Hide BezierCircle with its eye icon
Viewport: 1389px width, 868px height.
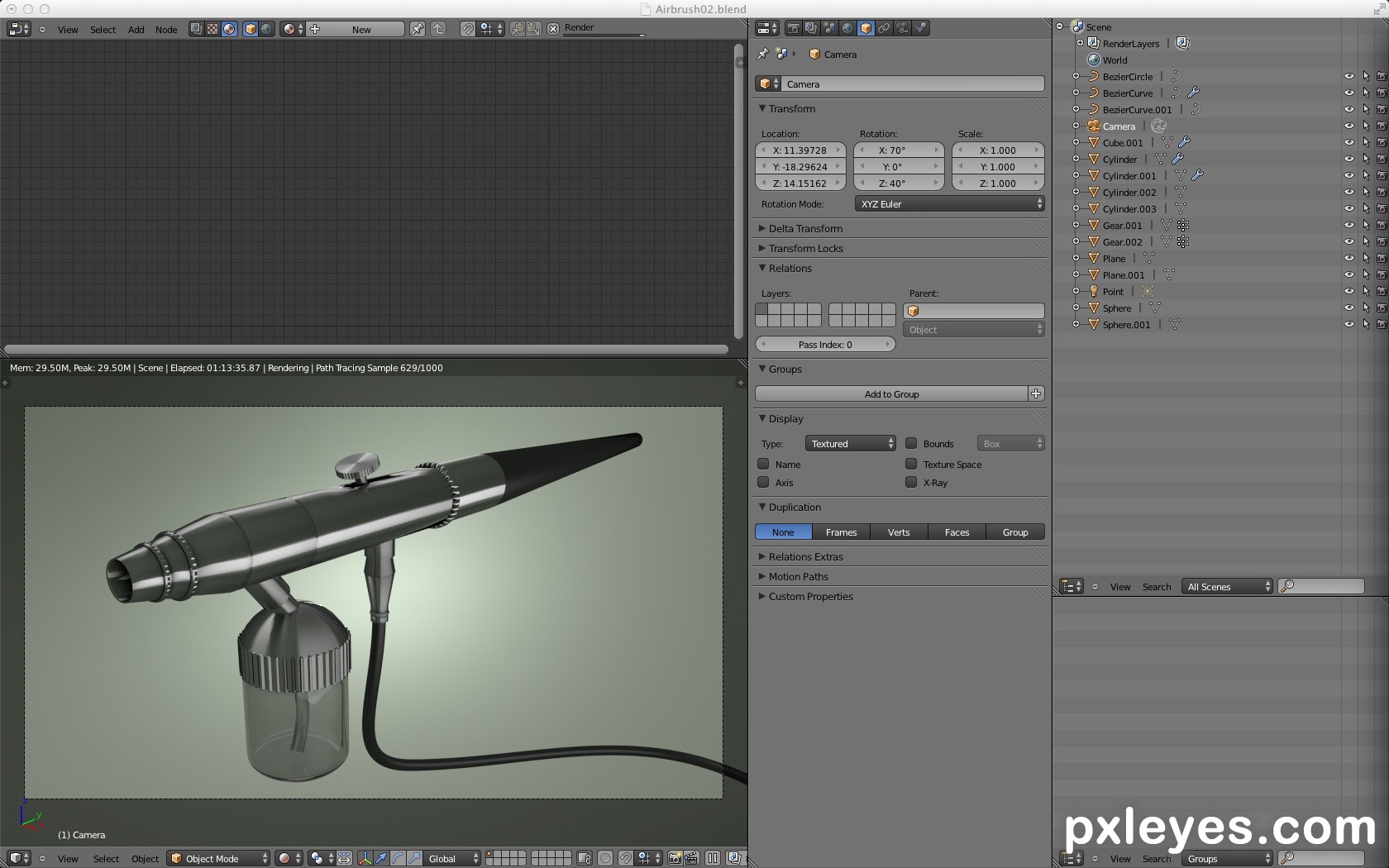[1348, 76]
